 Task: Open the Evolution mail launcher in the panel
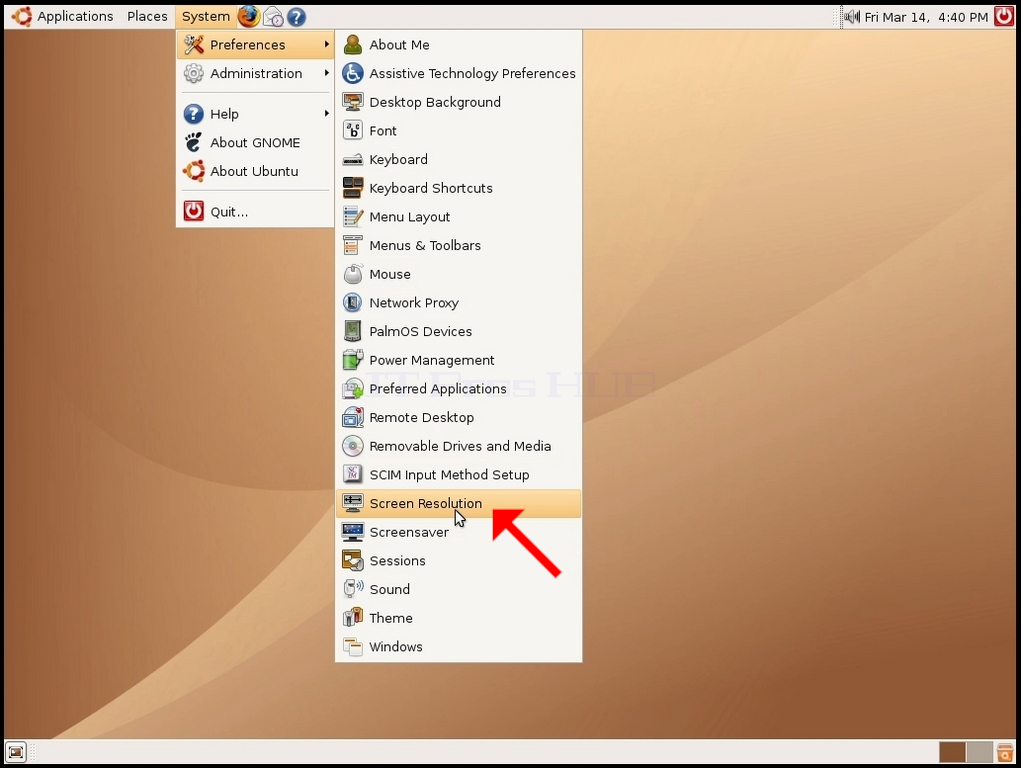[x=273, y=17]
